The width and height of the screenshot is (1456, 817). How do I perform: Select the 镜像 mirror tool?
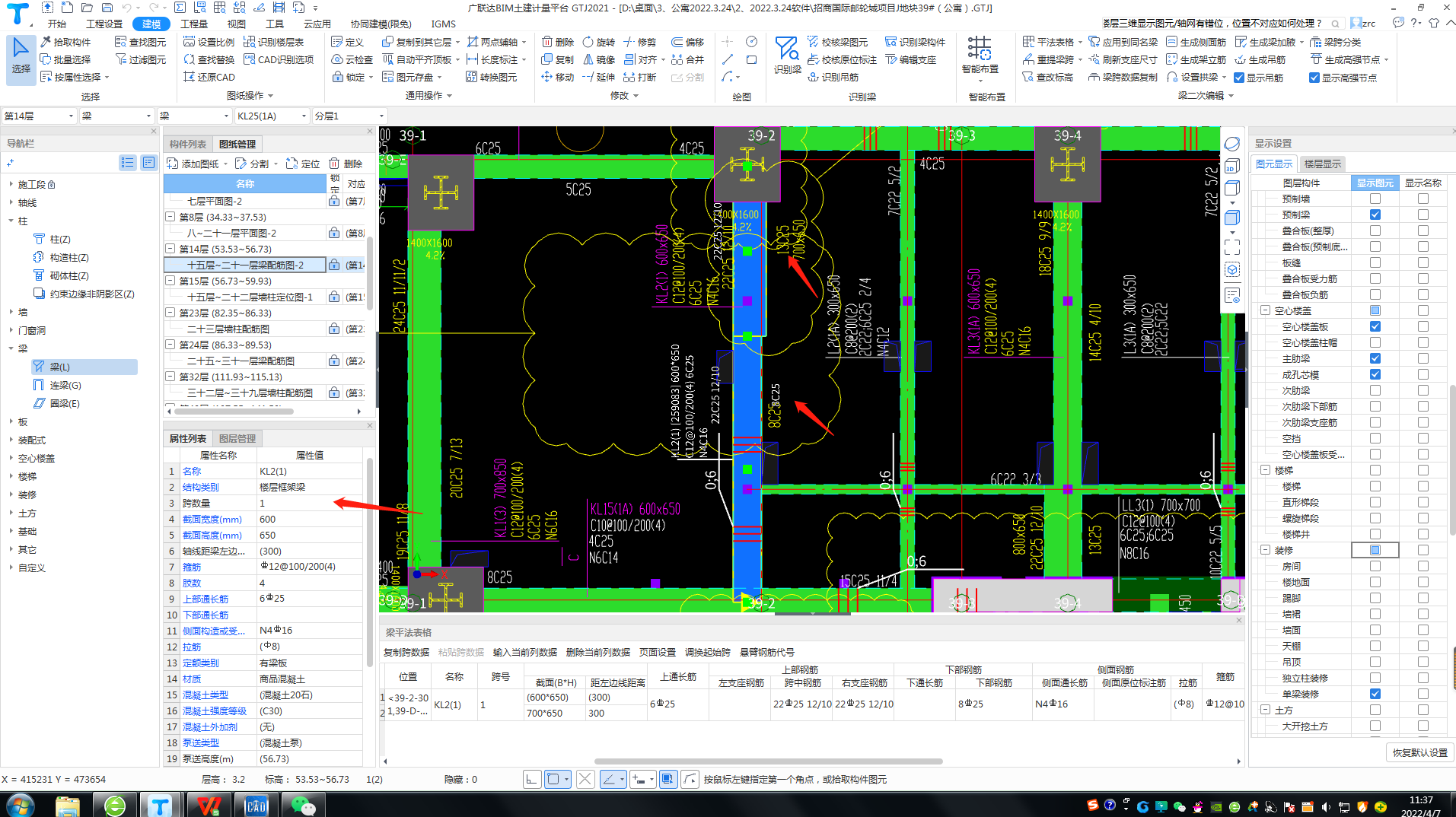599,59
